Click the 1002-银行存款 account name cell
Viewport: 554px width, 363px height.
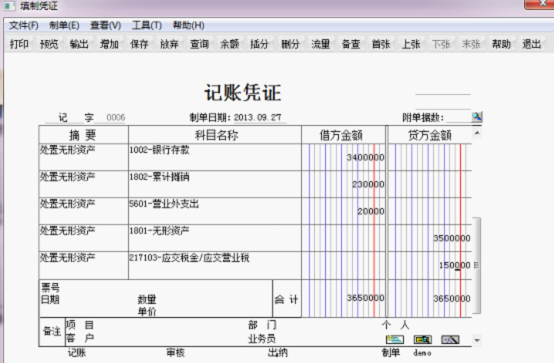[x=215, y=157]
